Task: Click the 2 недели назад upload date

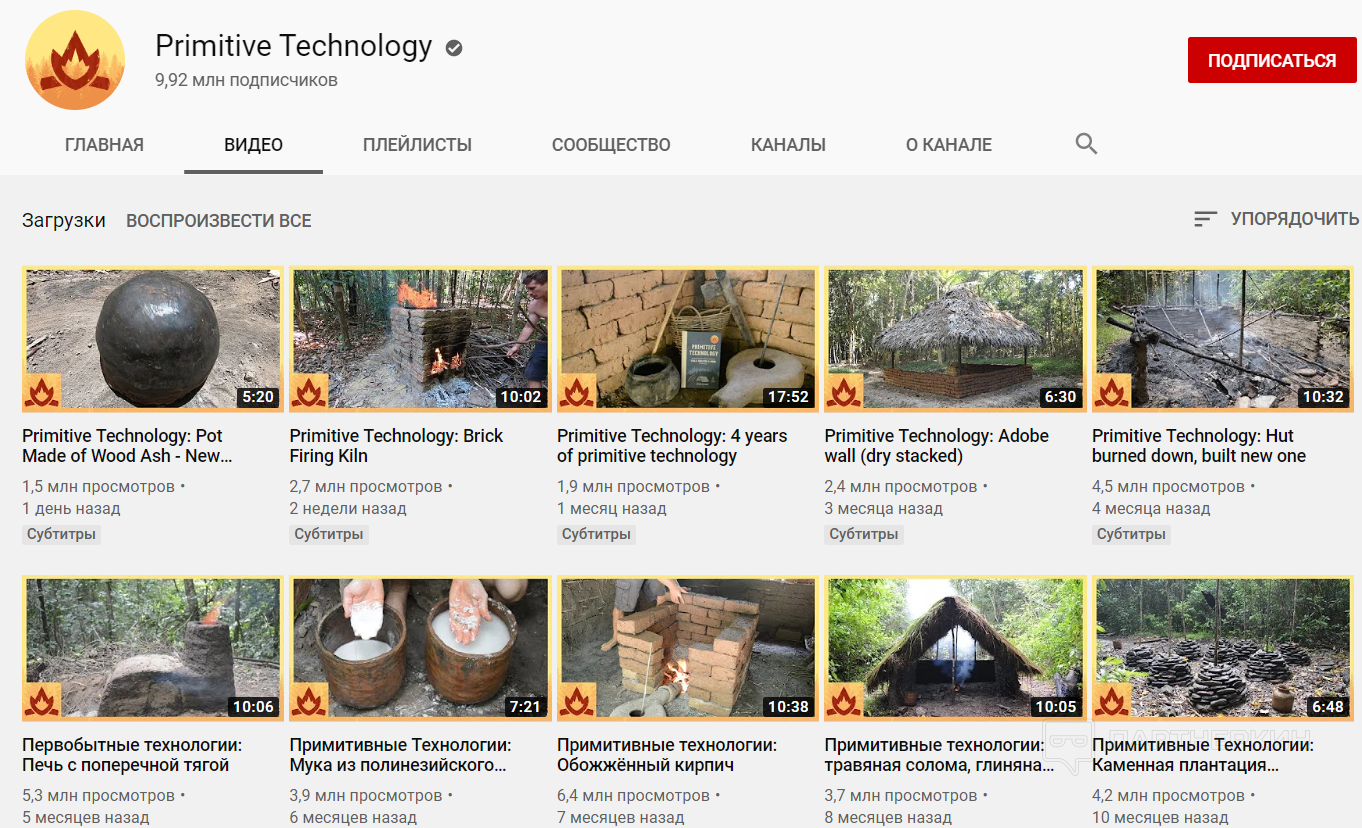Action: point(348,508)
